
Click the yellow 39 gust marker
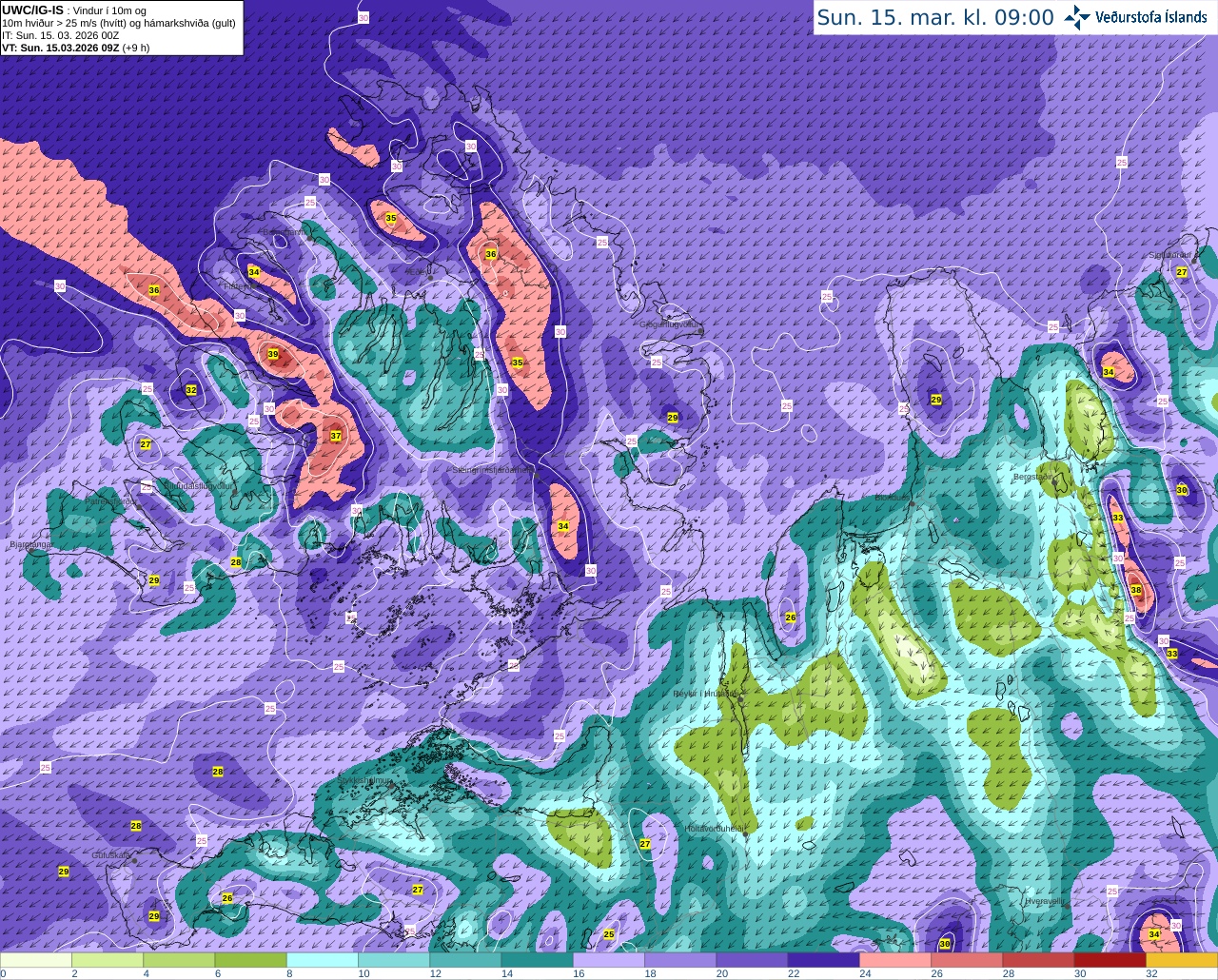(273, 354)
